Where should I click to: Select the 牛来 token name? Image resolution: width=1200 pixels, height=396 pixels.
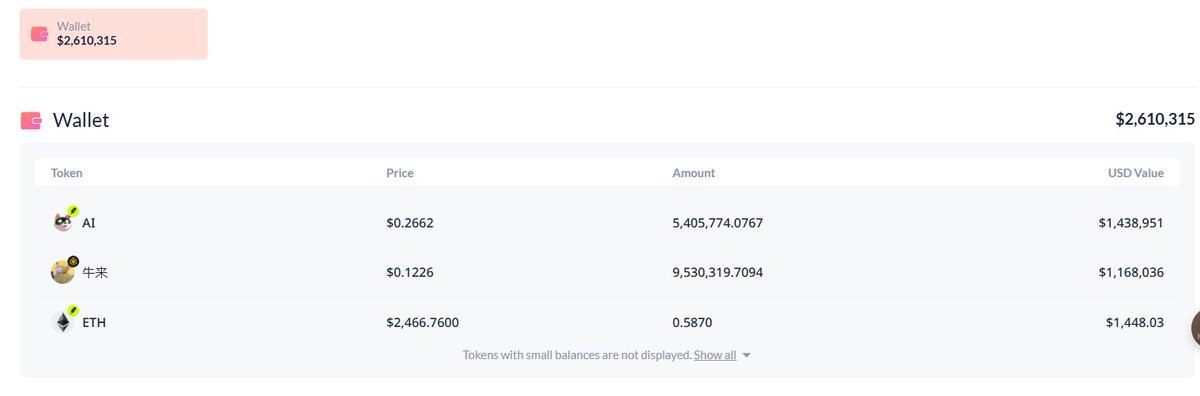pyautogui.click(x=95, y=272)
